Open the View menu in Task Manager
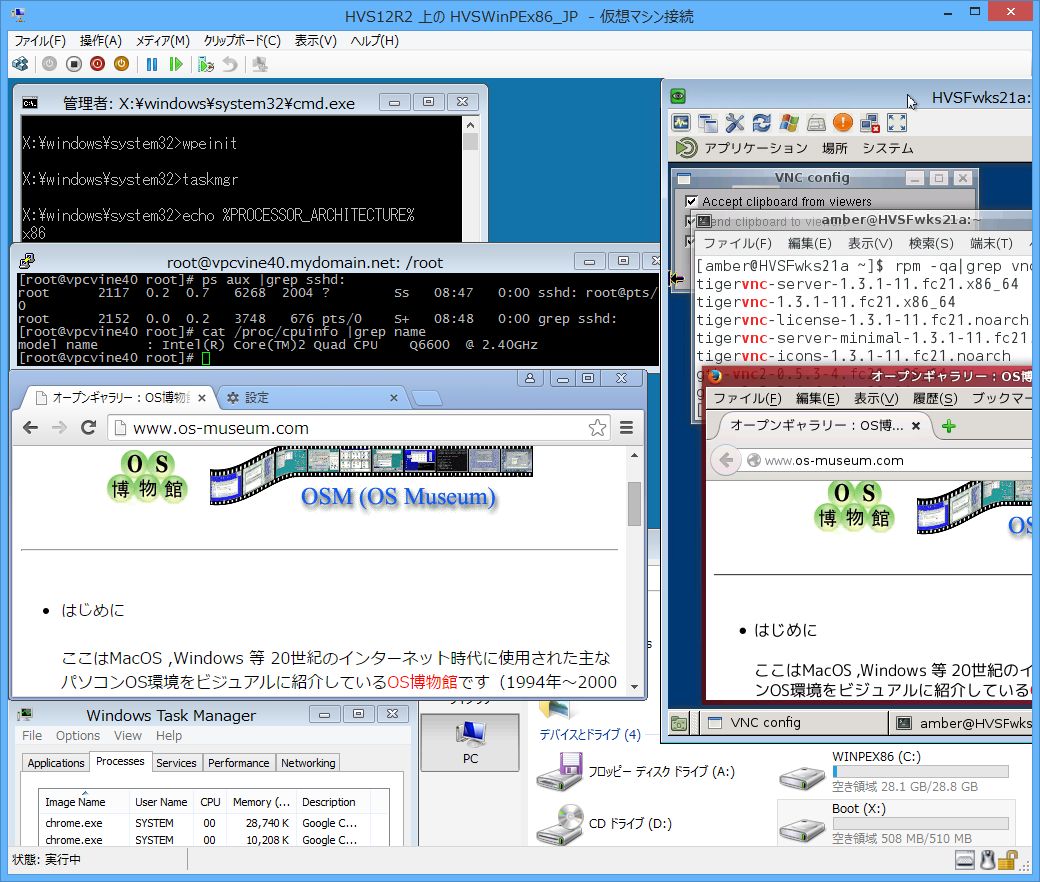Screen dimensions: 1040x882 point(127,735)
